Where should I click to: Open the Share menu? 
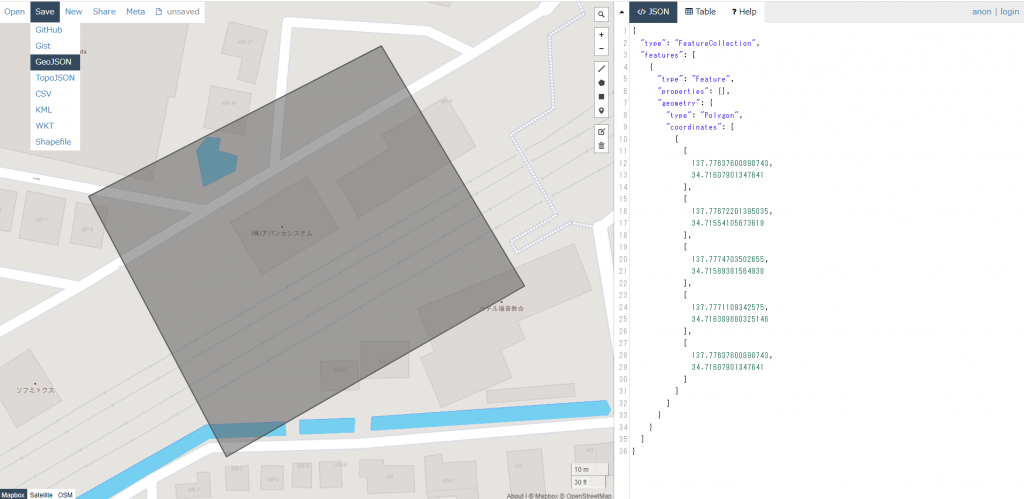tap(104, 12)
